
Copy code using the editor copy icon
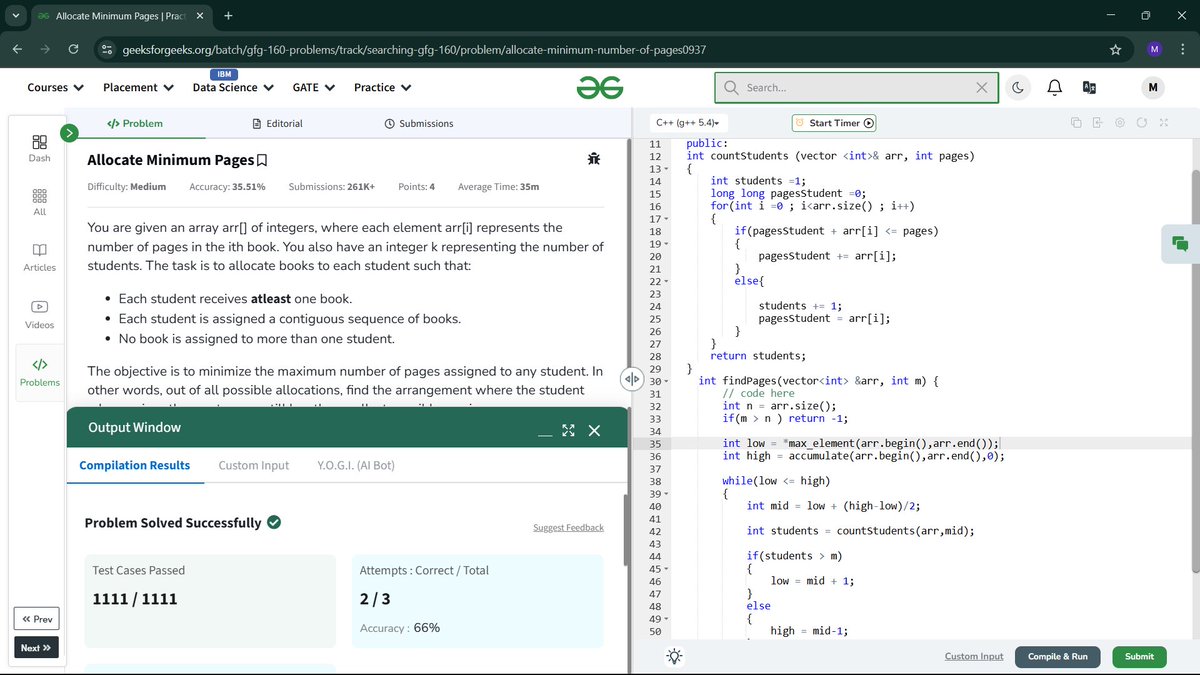pos(1076,123)
